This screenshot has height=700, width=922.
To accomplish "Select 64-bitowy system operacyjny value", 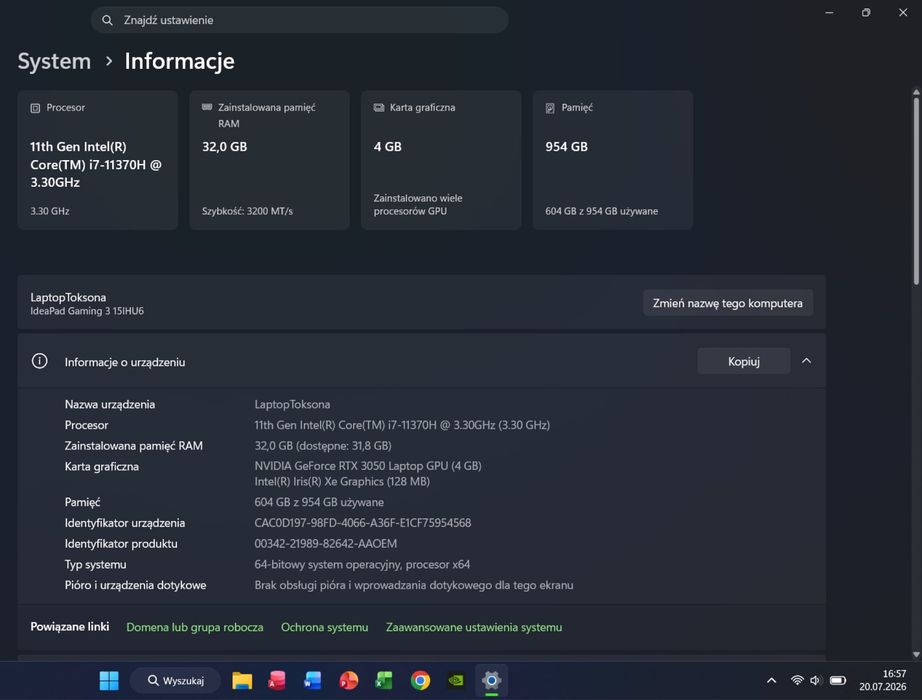I will tap(362, 564).
